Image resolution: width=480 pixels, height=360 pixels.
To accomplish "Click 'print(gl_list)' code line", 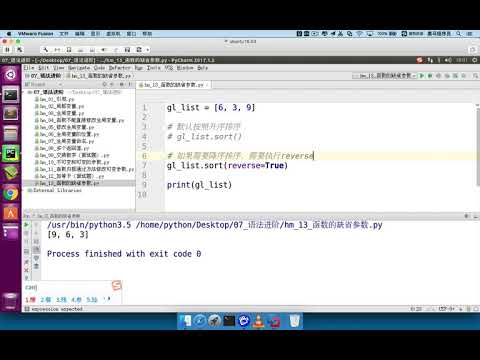I will click(x=199, y=185).
